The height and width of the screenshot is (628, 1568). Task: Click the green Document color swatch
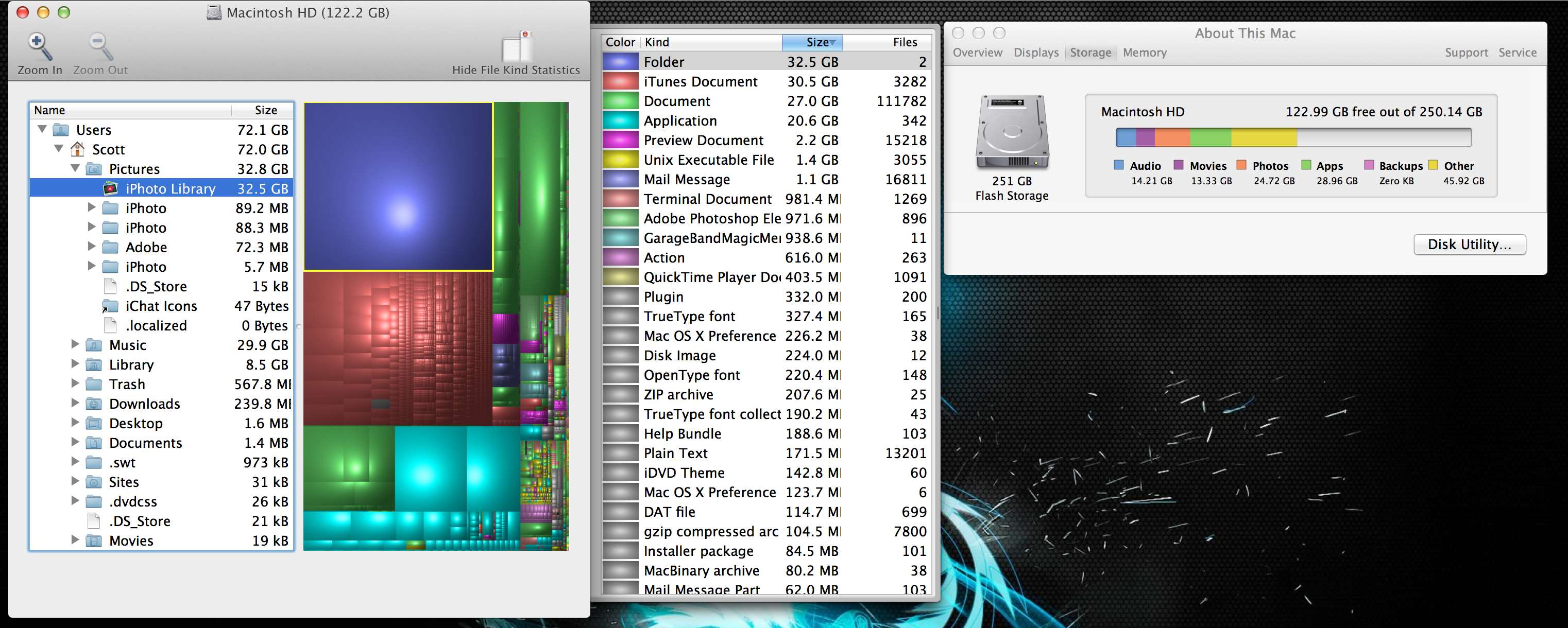[x=620, y=100]
